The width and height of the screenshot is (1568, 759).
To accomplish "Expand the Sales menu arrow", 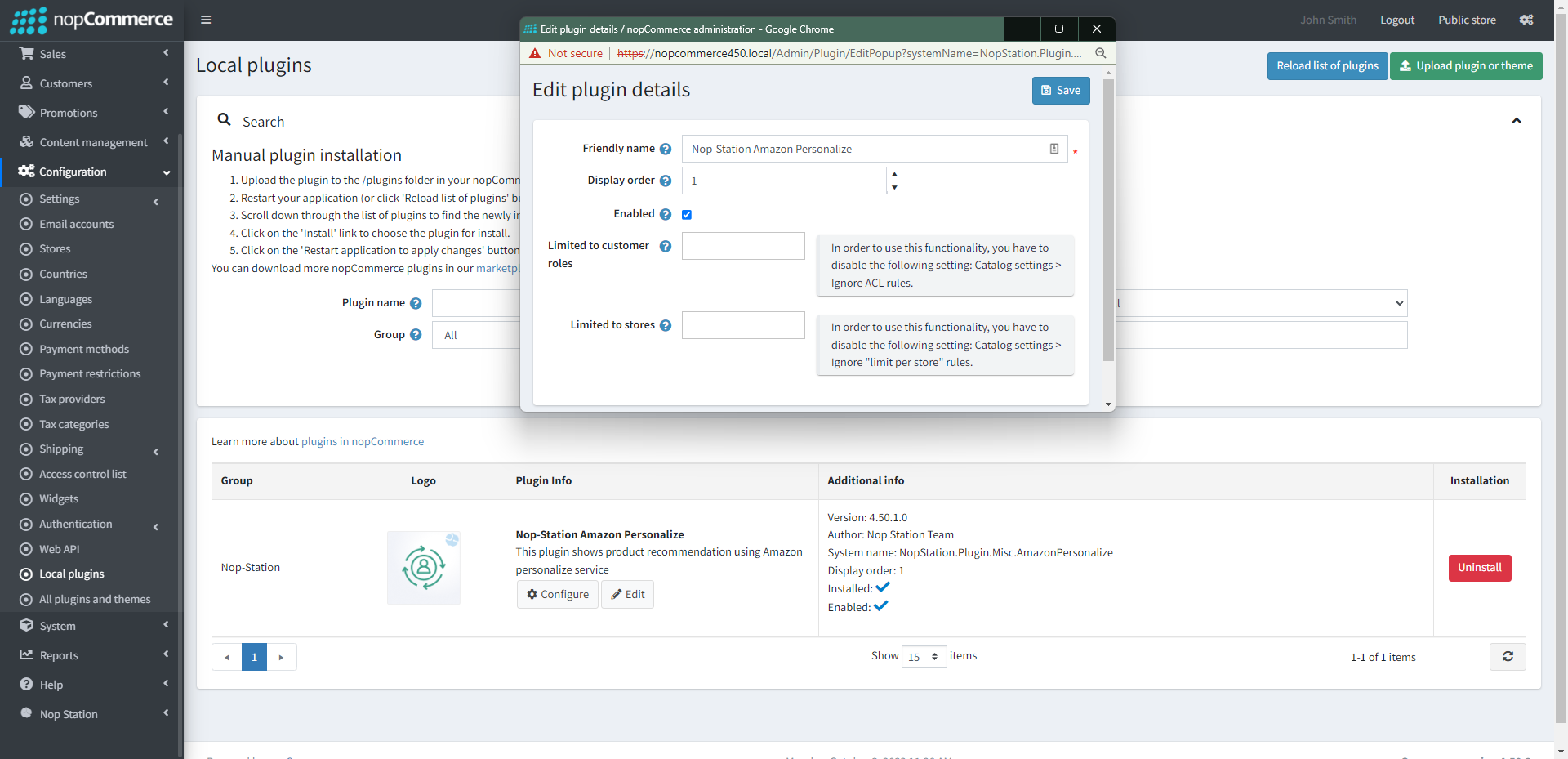I will point(166,53).
